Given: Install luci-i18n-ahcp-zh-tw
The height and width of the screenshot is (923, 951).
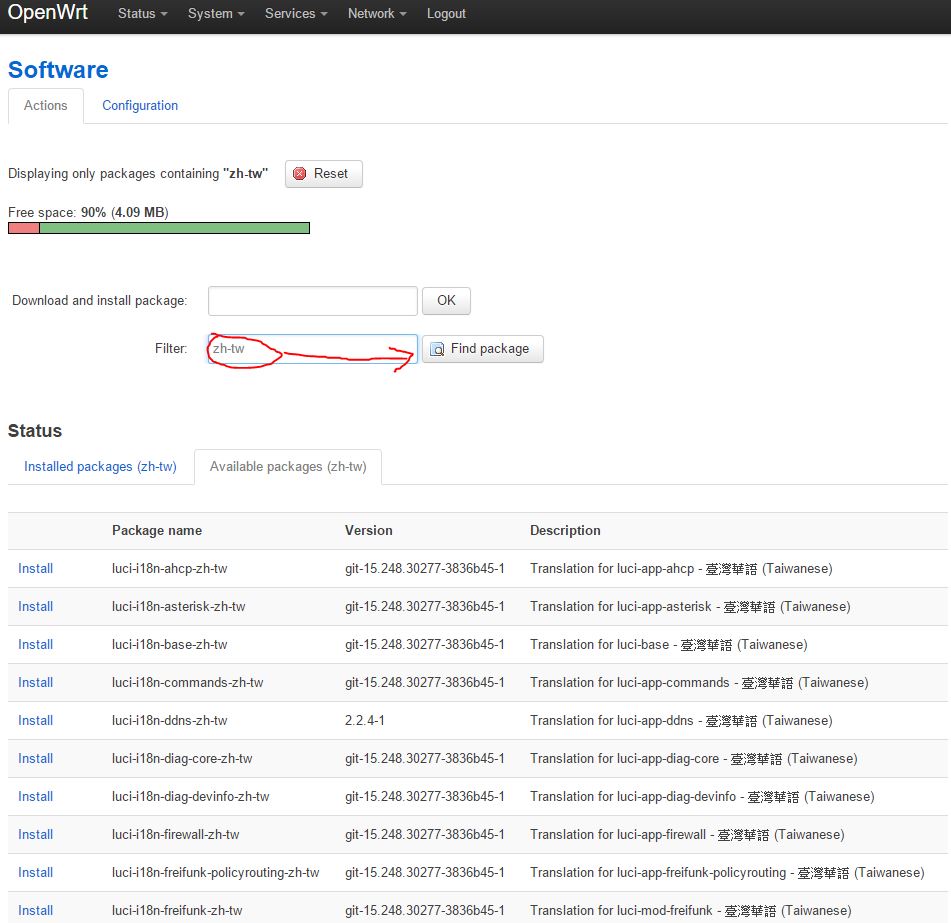Looking at the screenshot, I should (x=35, y=569).
